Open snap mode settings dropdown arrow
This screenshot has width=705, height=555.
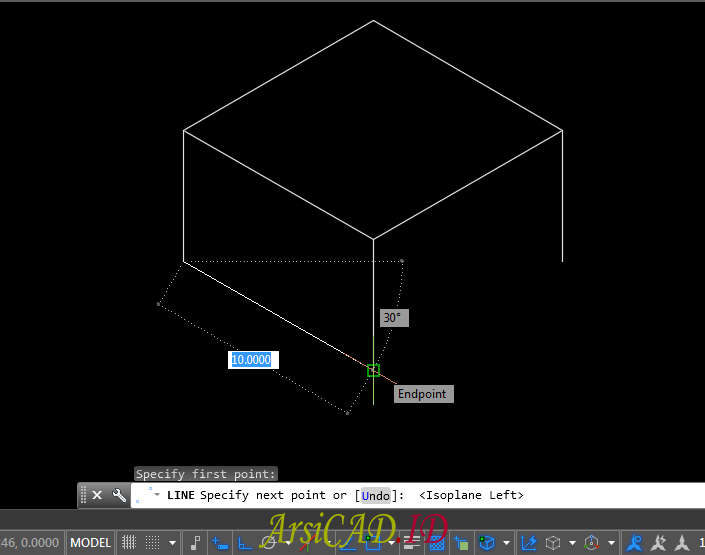tap(172, 543)
